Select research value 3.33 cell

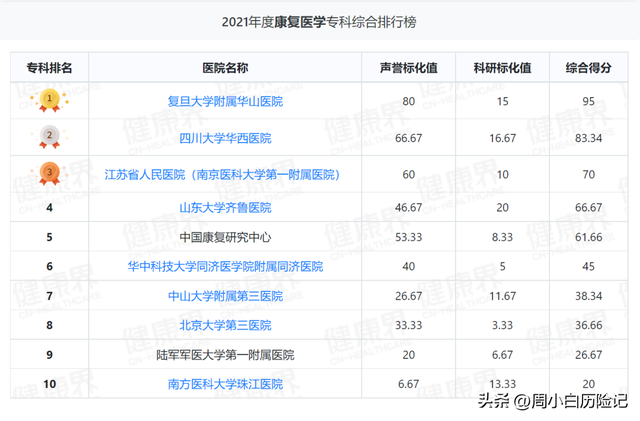tap(502, 325)
